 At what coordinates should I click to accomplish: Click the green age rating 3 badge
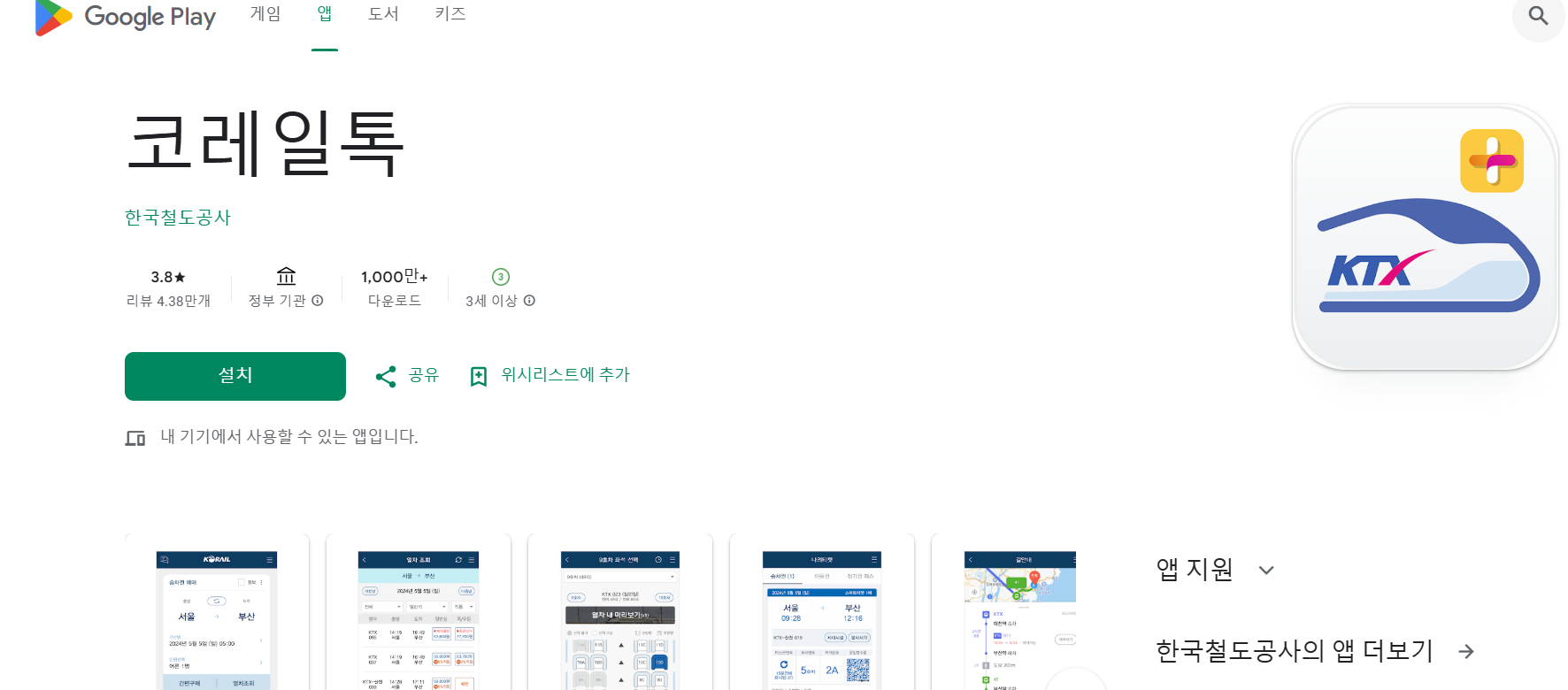tap(501, 277)
